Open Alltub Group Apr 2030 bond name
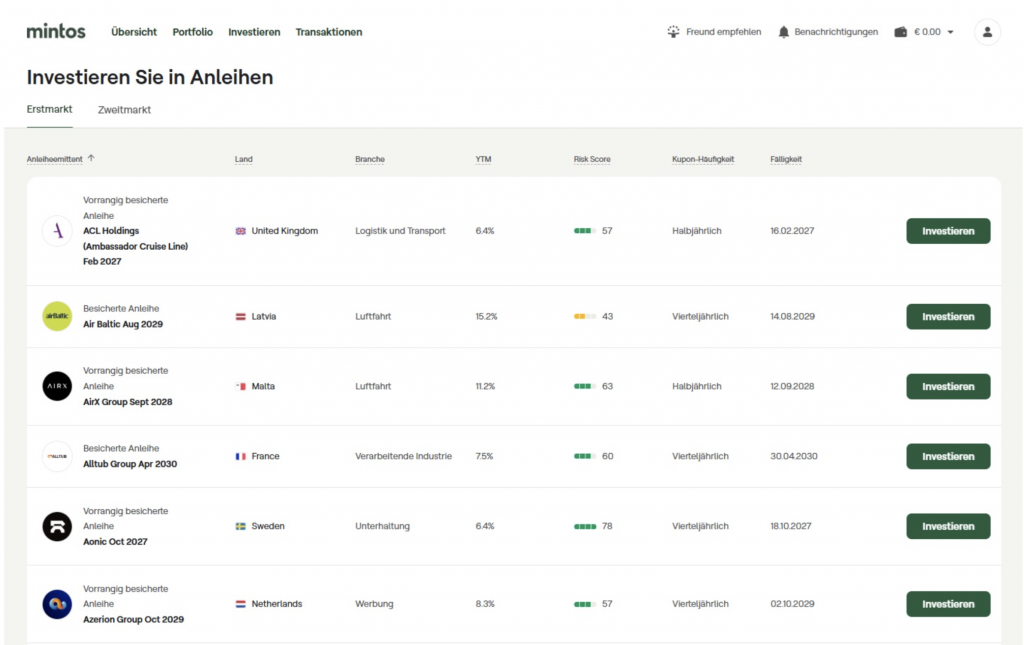The image size is (1024, 645). [x=130, y=464]
